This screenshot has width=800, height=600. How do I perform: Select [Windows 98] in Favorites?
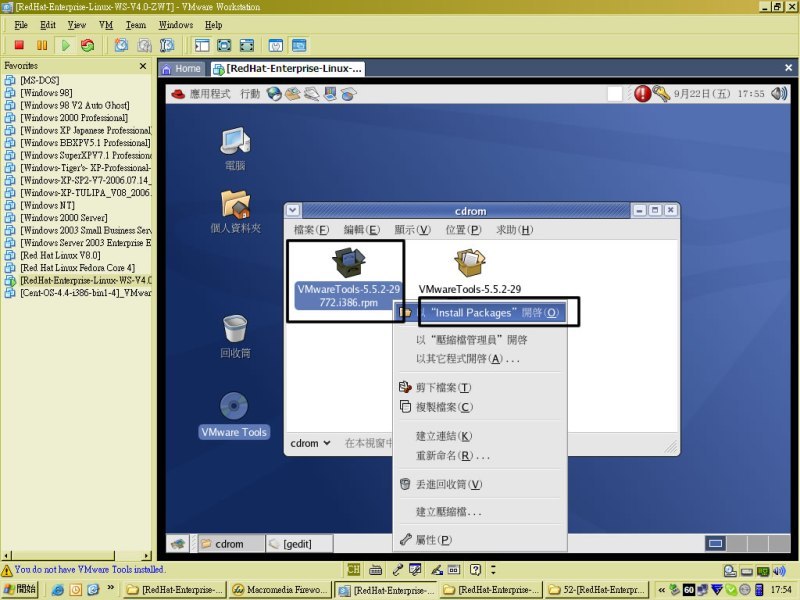[46, 93]
